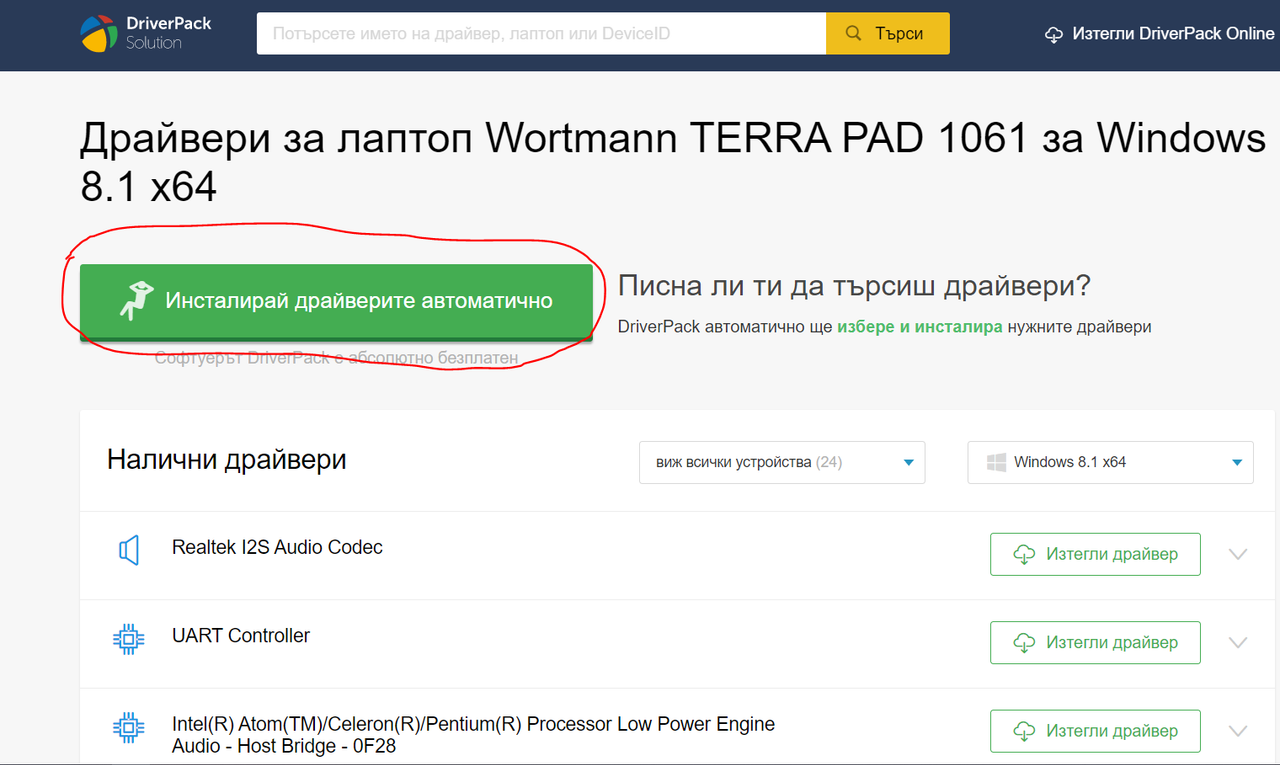Open the Windows 8.1 x64 version dropdown

pos(1110,462)
